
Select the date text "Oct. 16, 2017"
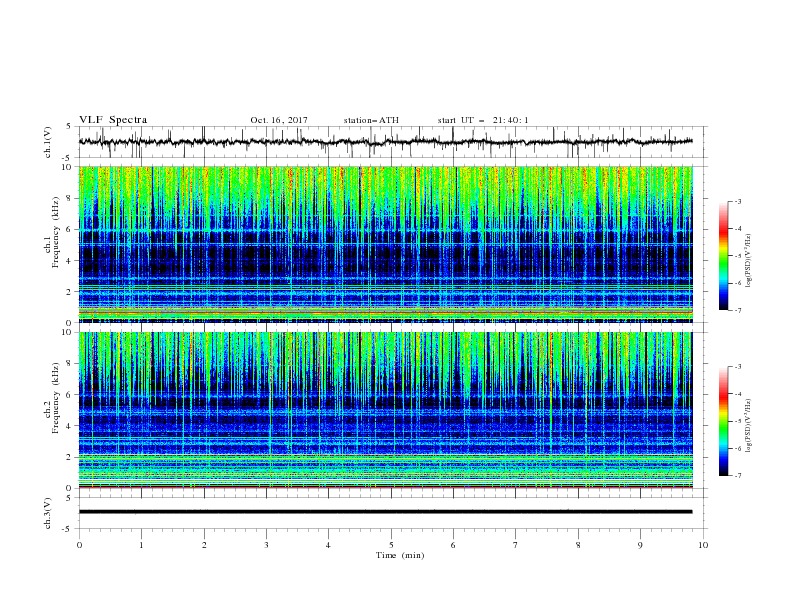tap(279, 120)
